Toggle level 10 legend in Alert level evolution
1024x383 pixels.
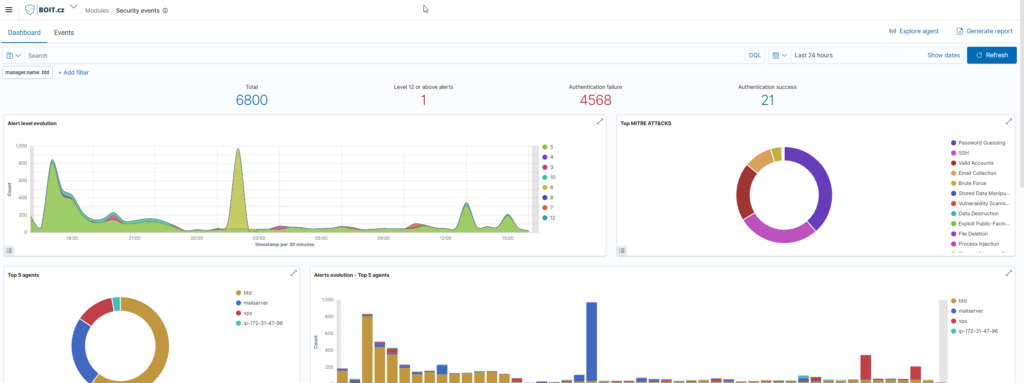coord(549,177)
